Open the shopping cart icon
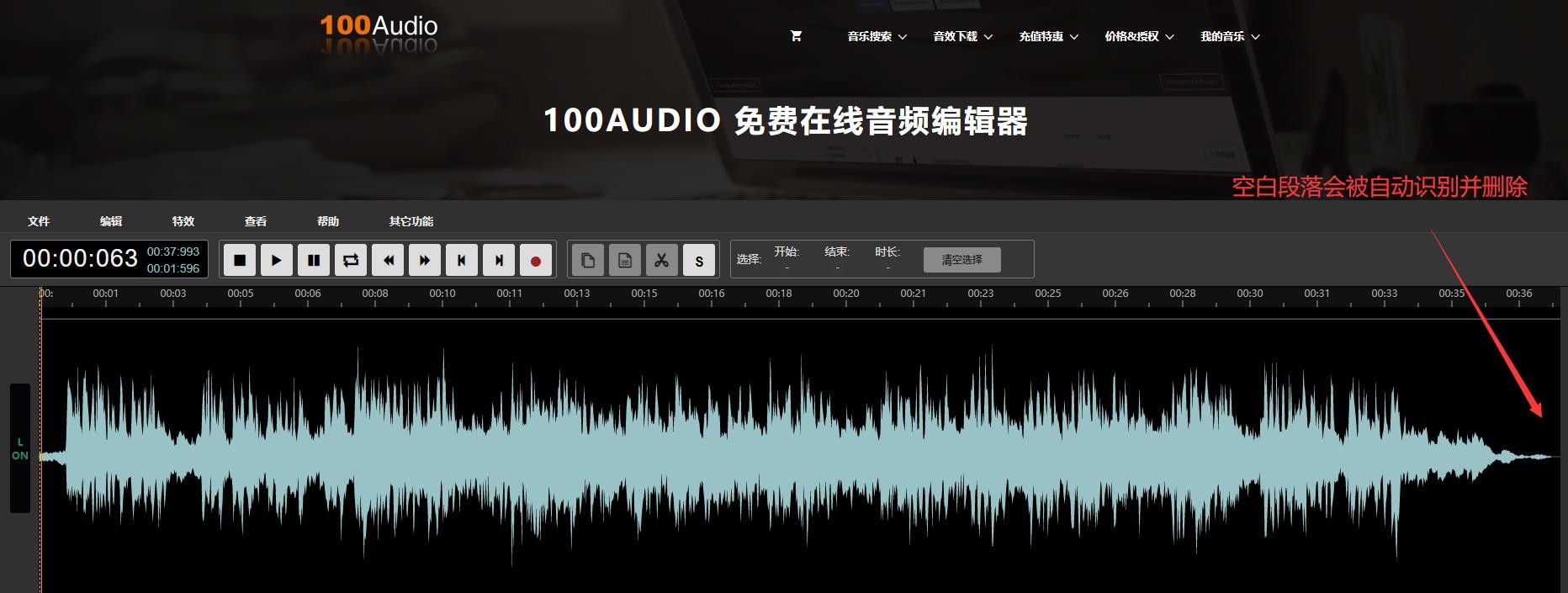1568x593 pixels. point(796,36)
